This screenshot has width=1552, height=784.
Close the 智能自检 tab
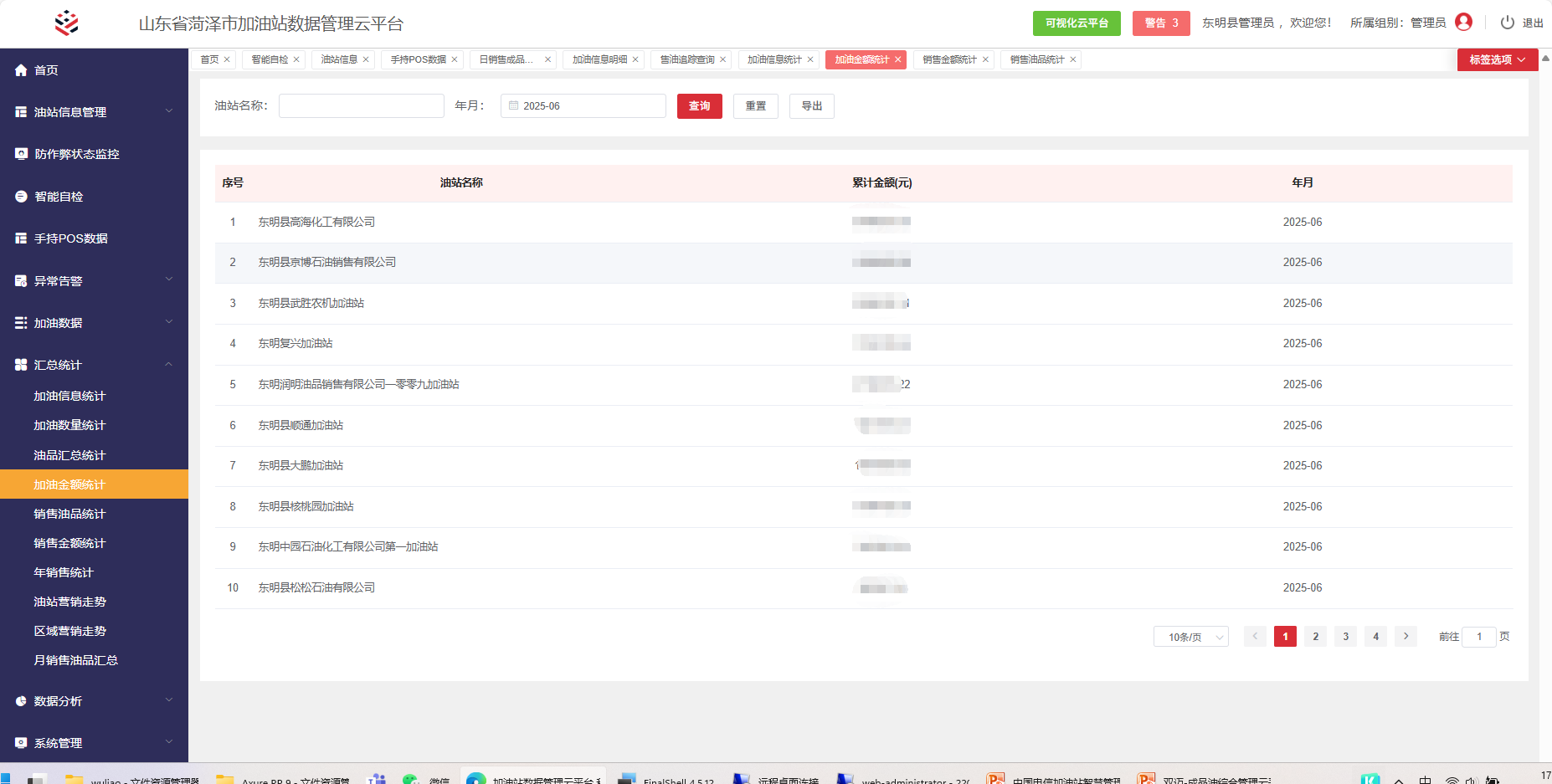(x=296, y=59)
